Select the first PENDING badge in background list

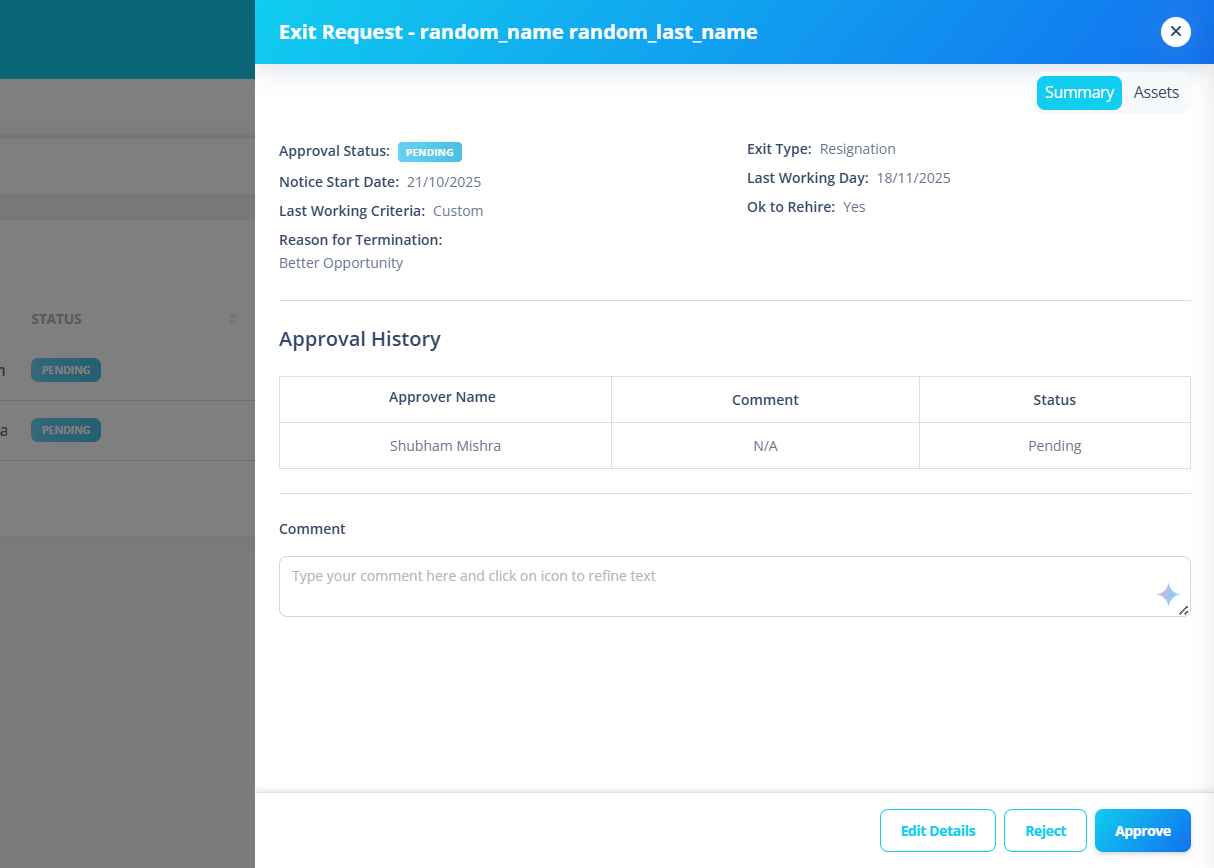pyautogui.click(x=66, y=370)
